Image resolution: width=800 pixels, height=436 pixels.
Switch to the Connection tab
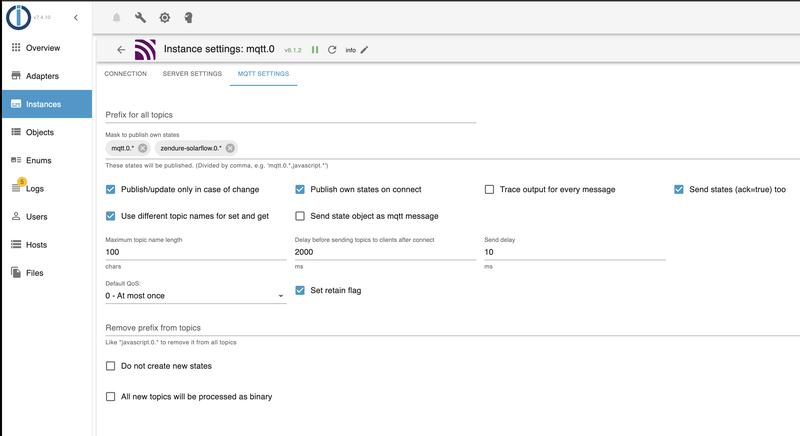(126, 74)
